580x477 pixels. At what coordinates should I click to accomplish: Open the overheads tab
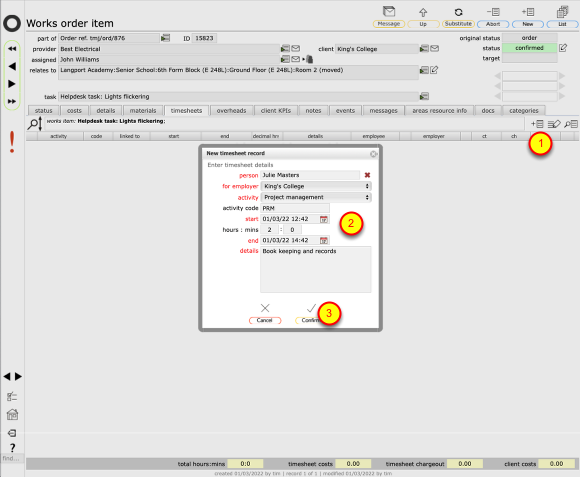(x=232, y=111)
